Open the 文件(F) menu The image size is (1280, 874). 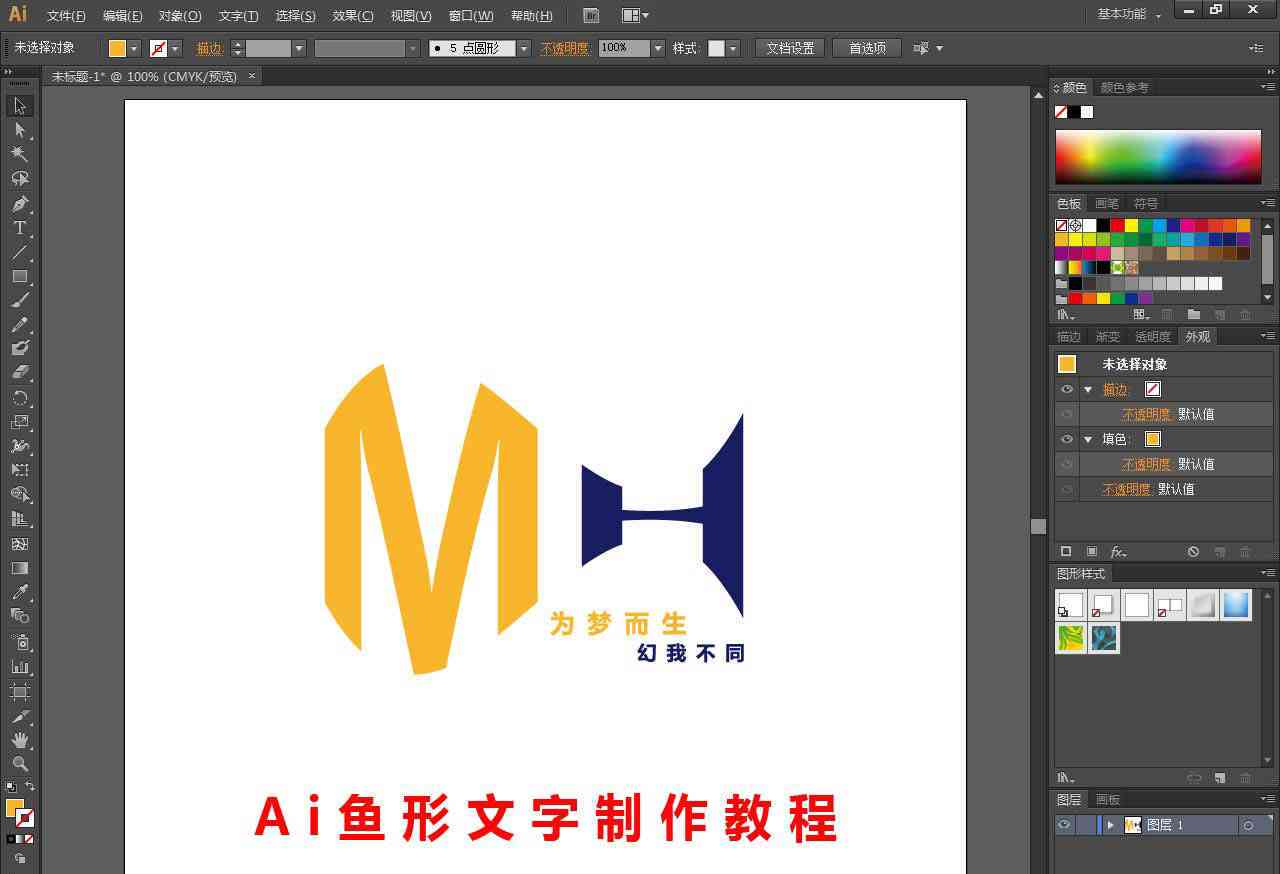coord(66,15)
